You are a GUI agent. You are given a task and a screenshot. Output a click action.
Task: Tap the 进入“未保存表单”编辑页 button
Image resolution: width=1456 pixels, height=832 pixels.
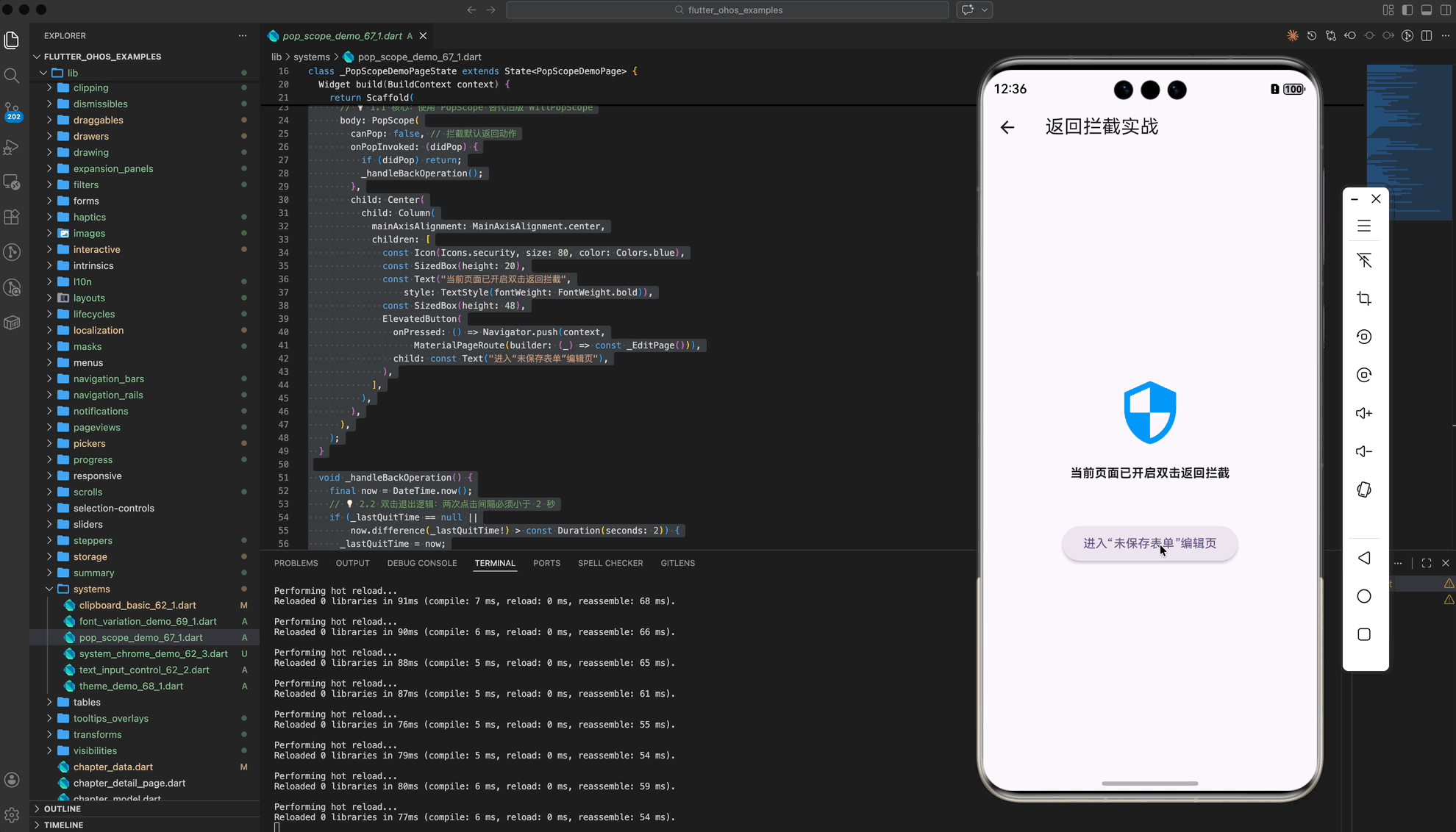(1149, 543)
